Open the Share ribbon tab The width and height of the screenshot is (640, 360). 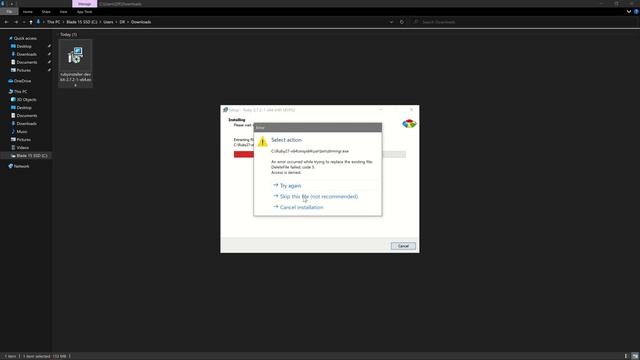click(46, 12)
